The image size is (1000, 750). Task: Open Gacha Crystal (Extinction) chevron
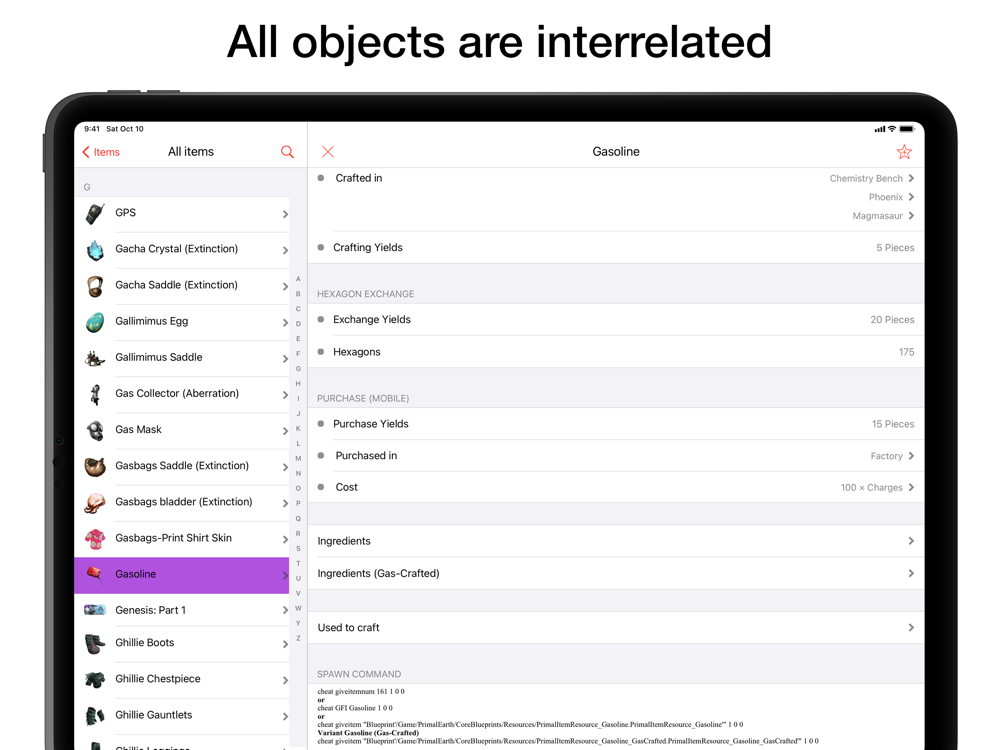pos(285,250)
